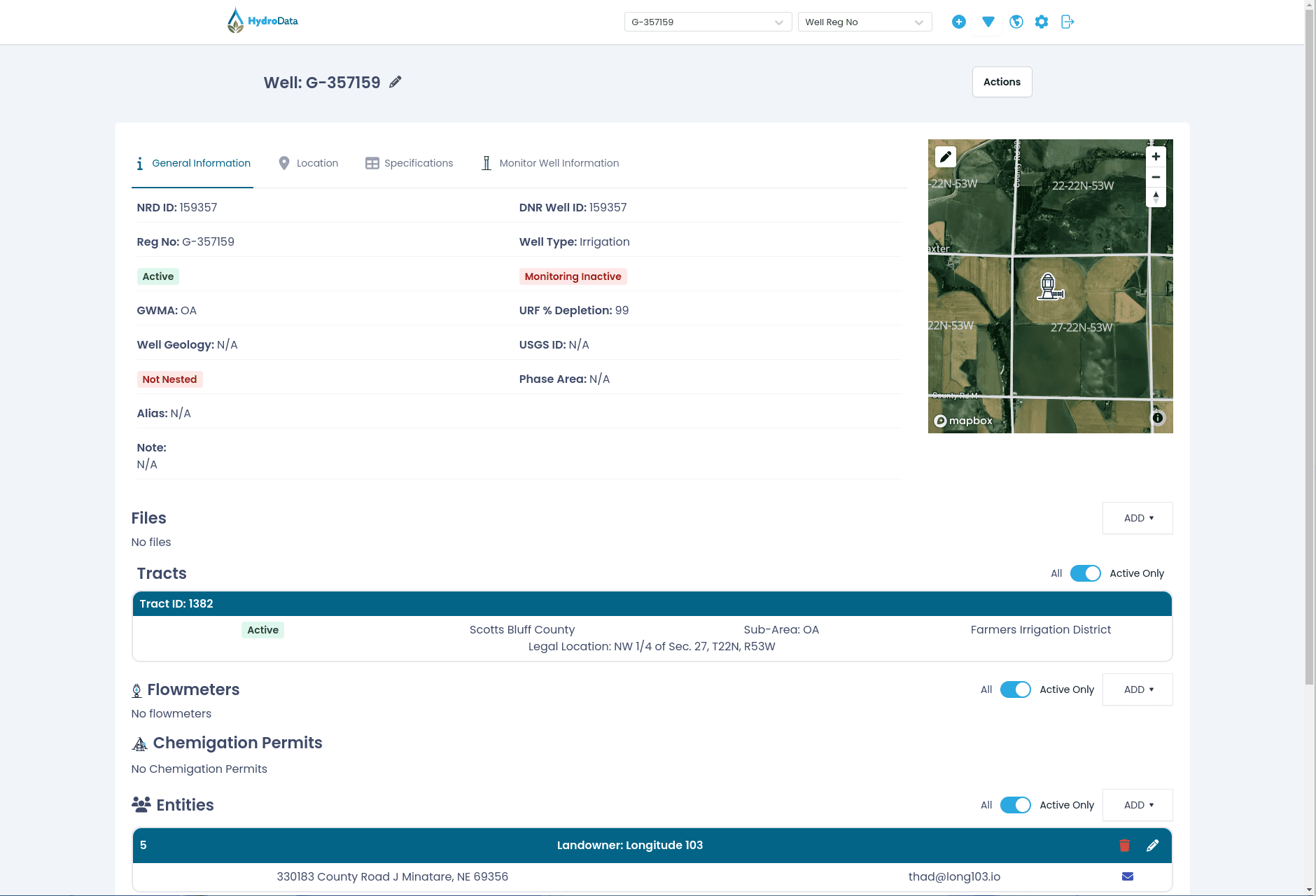
Task: Zoom in on the map
Action: pyautogui.click(x=1156, y=157)
